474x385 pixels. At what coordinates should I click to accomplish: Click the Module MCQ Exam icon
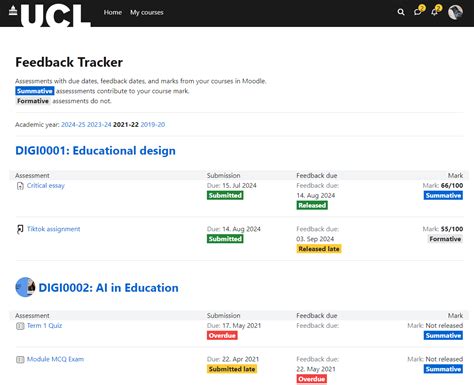click(x=20, y=359)
